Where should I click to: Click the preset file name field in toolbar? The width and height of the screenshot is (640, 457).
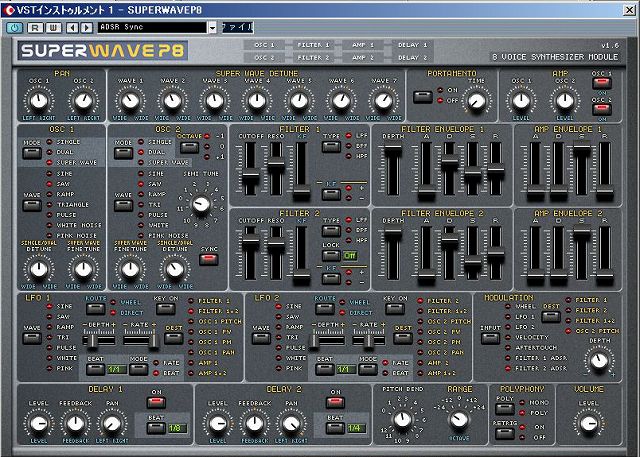pyautogui.click(x=237, y=27)
